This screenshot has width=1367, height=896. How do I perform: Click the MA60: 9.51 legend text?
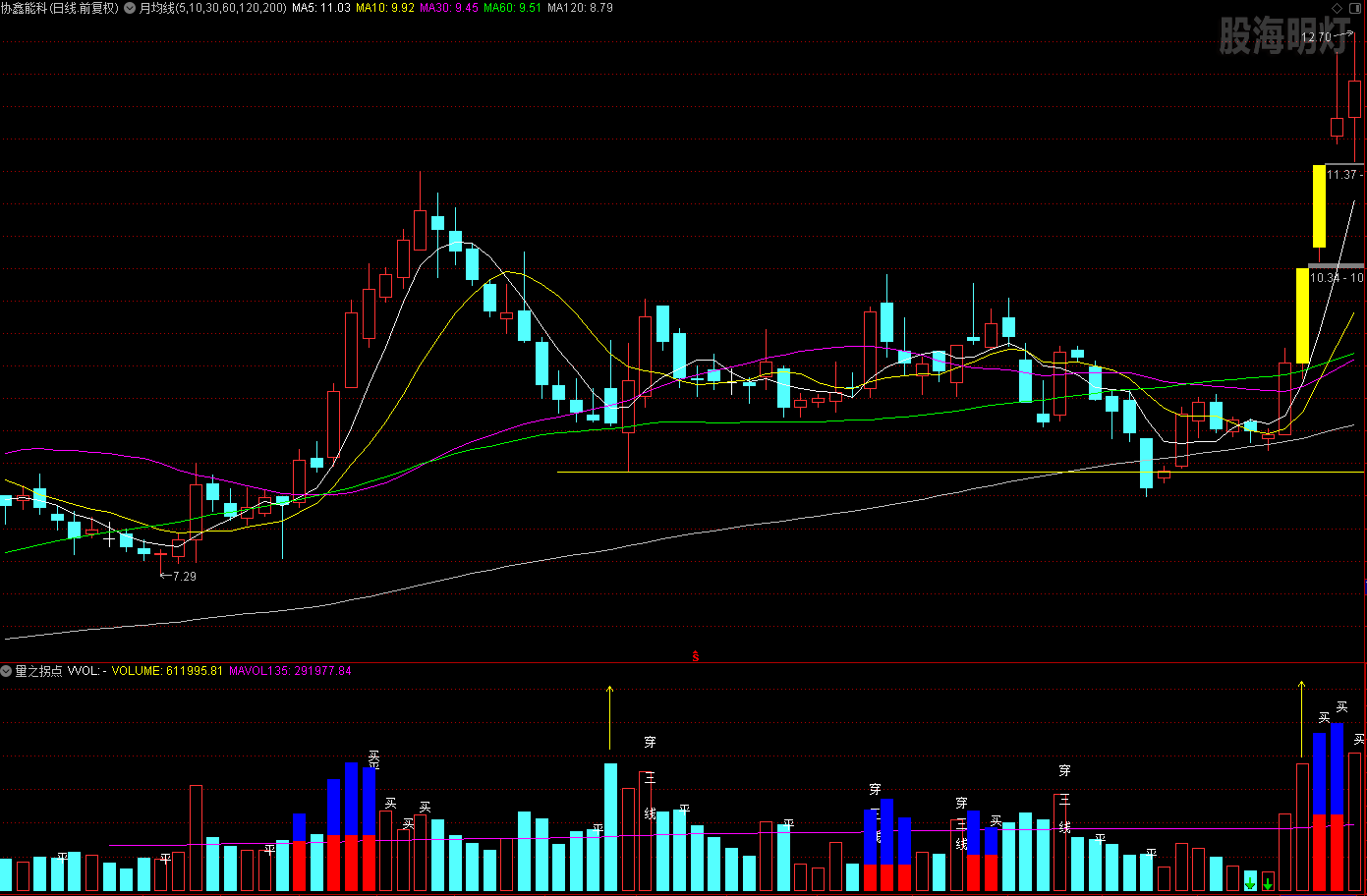tap(512, 8)
